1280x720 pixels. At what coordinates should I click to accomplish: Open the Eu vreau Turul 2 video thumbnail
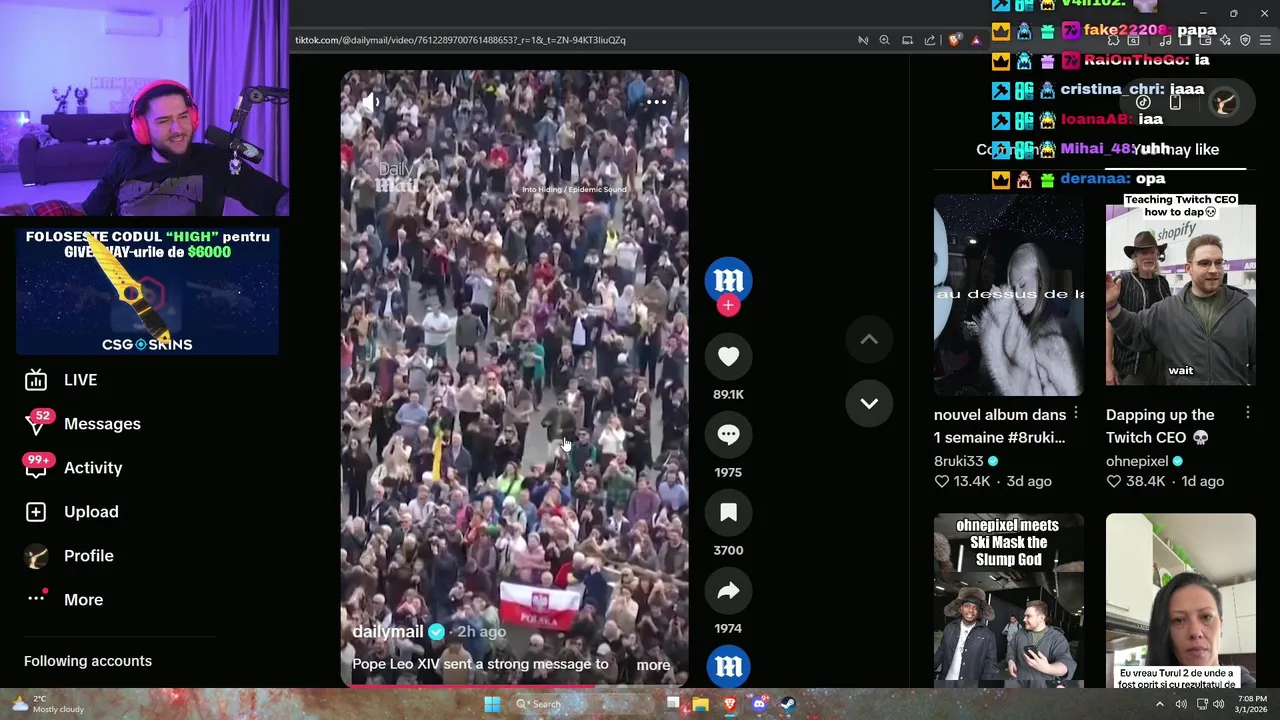[x=1180, y=600]
